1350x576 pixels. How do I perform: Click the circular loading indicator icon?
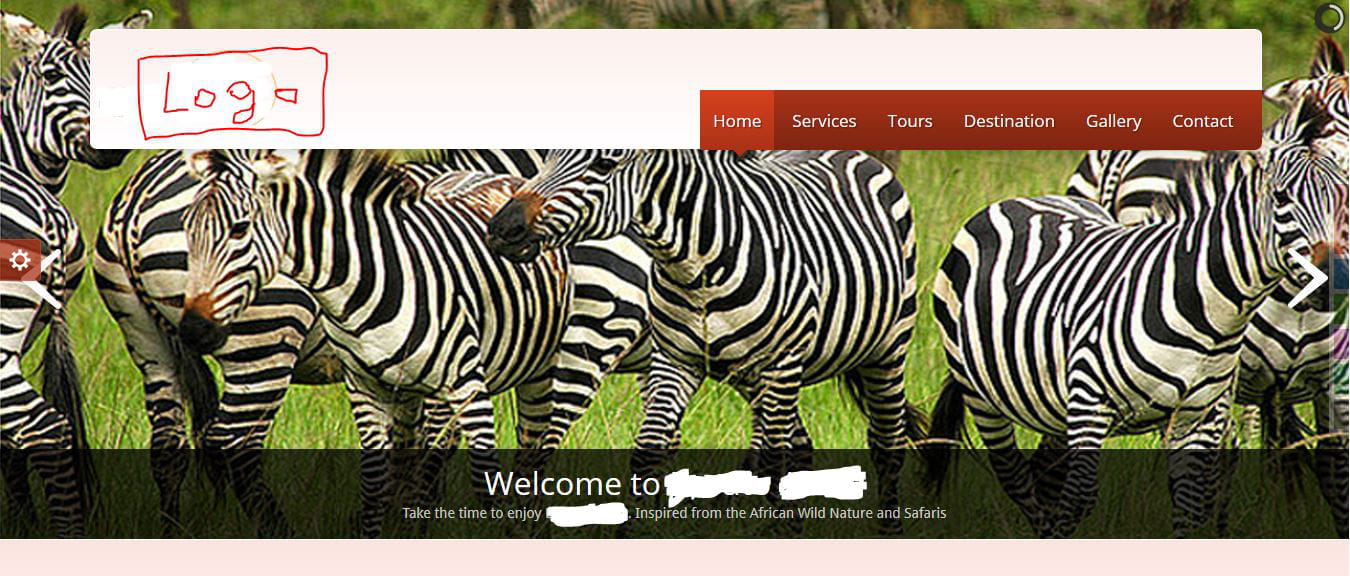pyautogui.click(x=1329, y=18)
